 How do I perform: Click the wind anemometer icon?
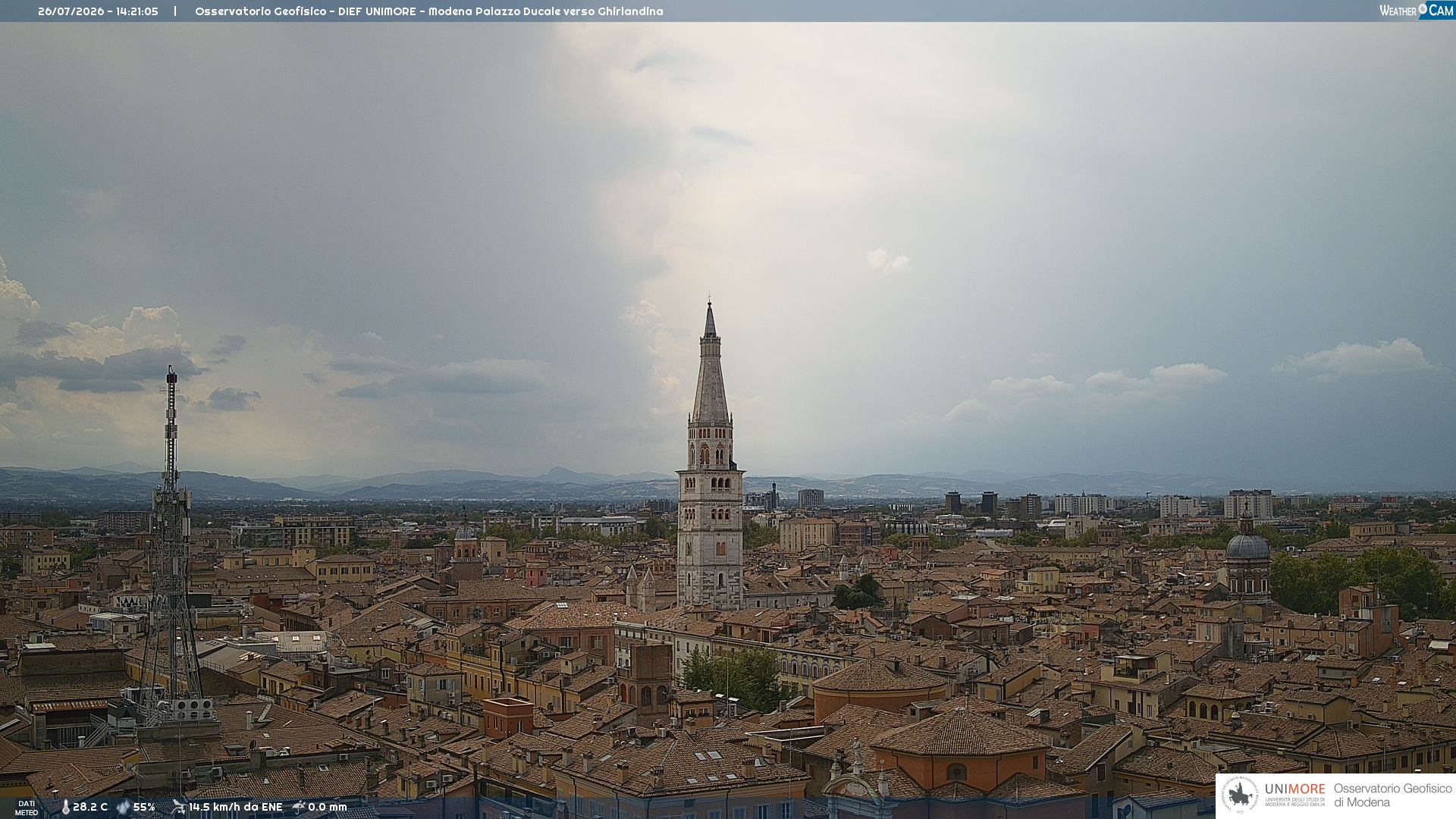pyautogui.click(x=178, y=807)
